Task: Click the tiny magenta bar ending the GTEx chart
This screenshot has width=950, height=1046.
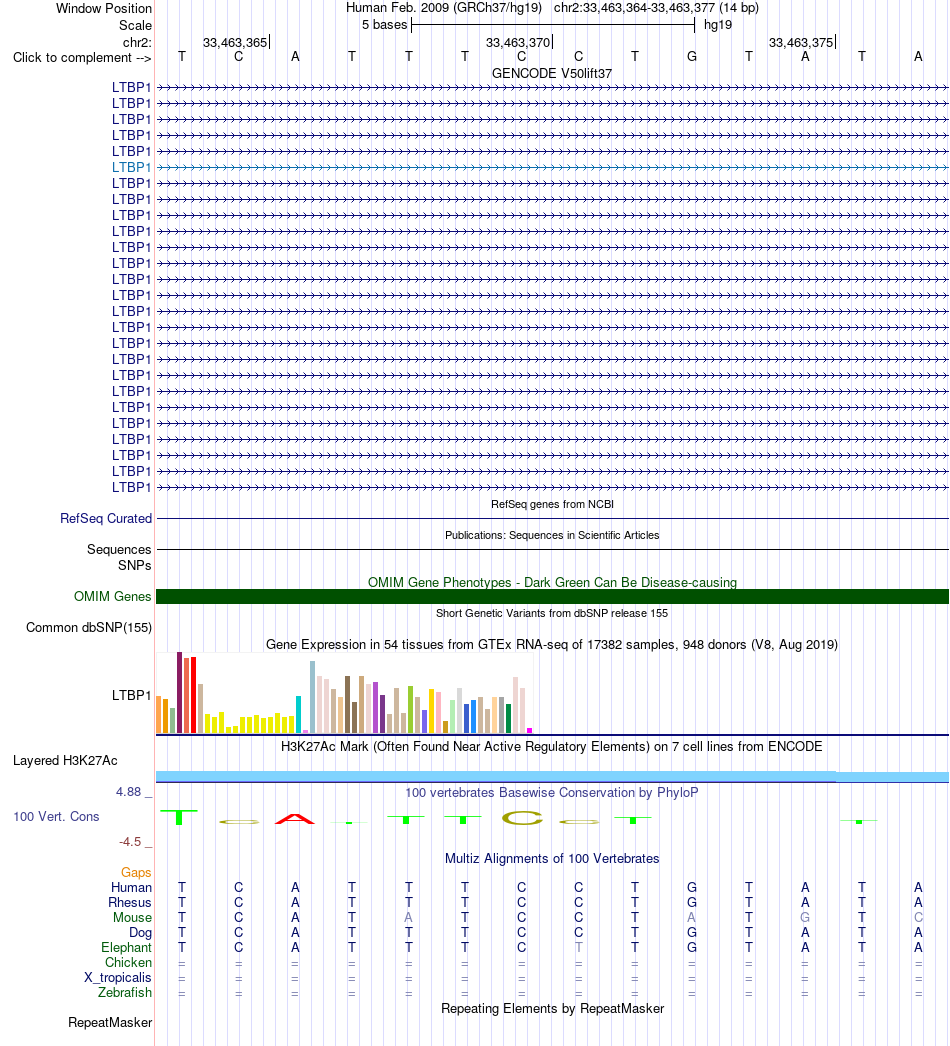Action: [x=530, y=730]
